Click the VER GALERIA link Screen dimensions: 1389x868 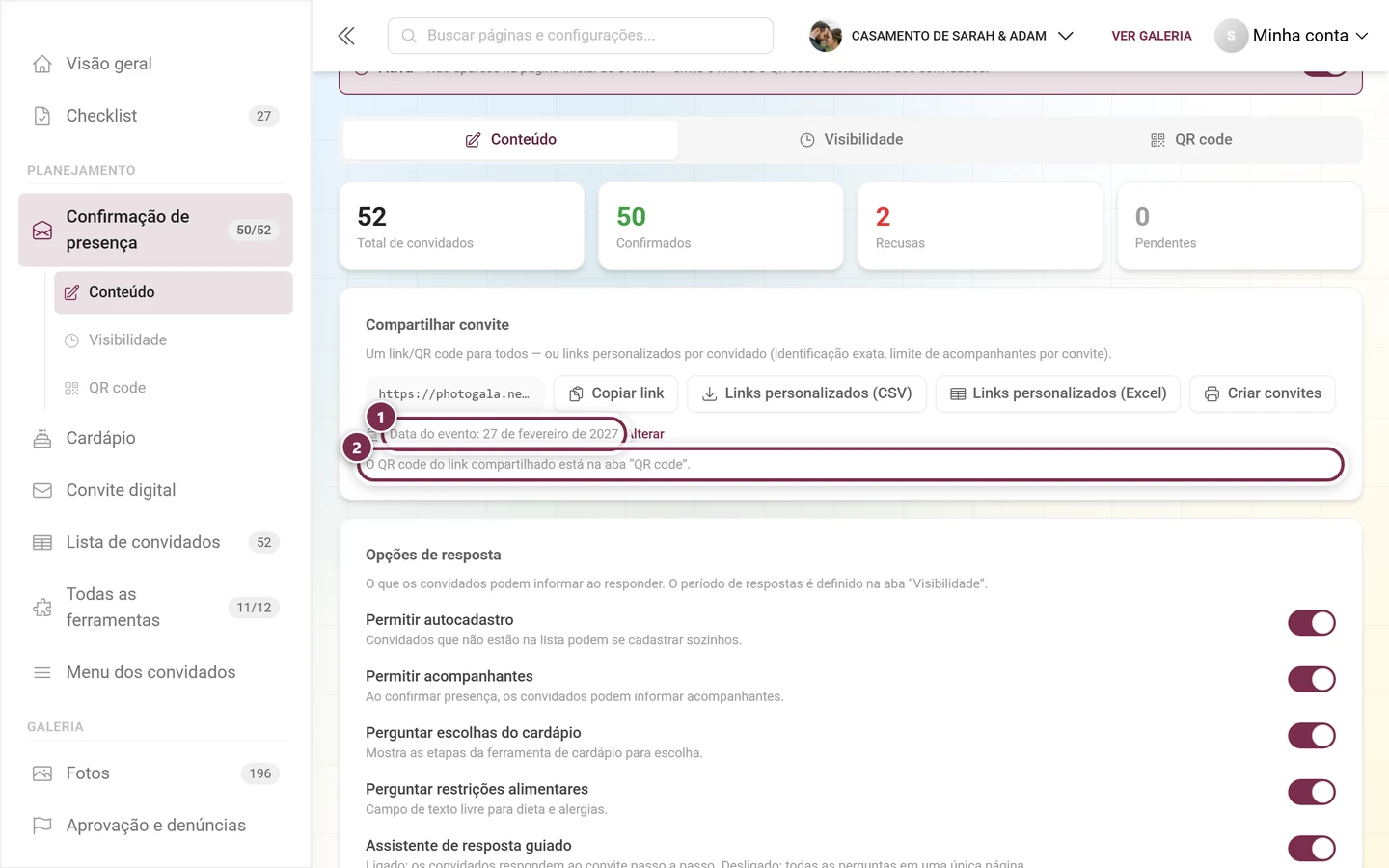pos(1152,36)
